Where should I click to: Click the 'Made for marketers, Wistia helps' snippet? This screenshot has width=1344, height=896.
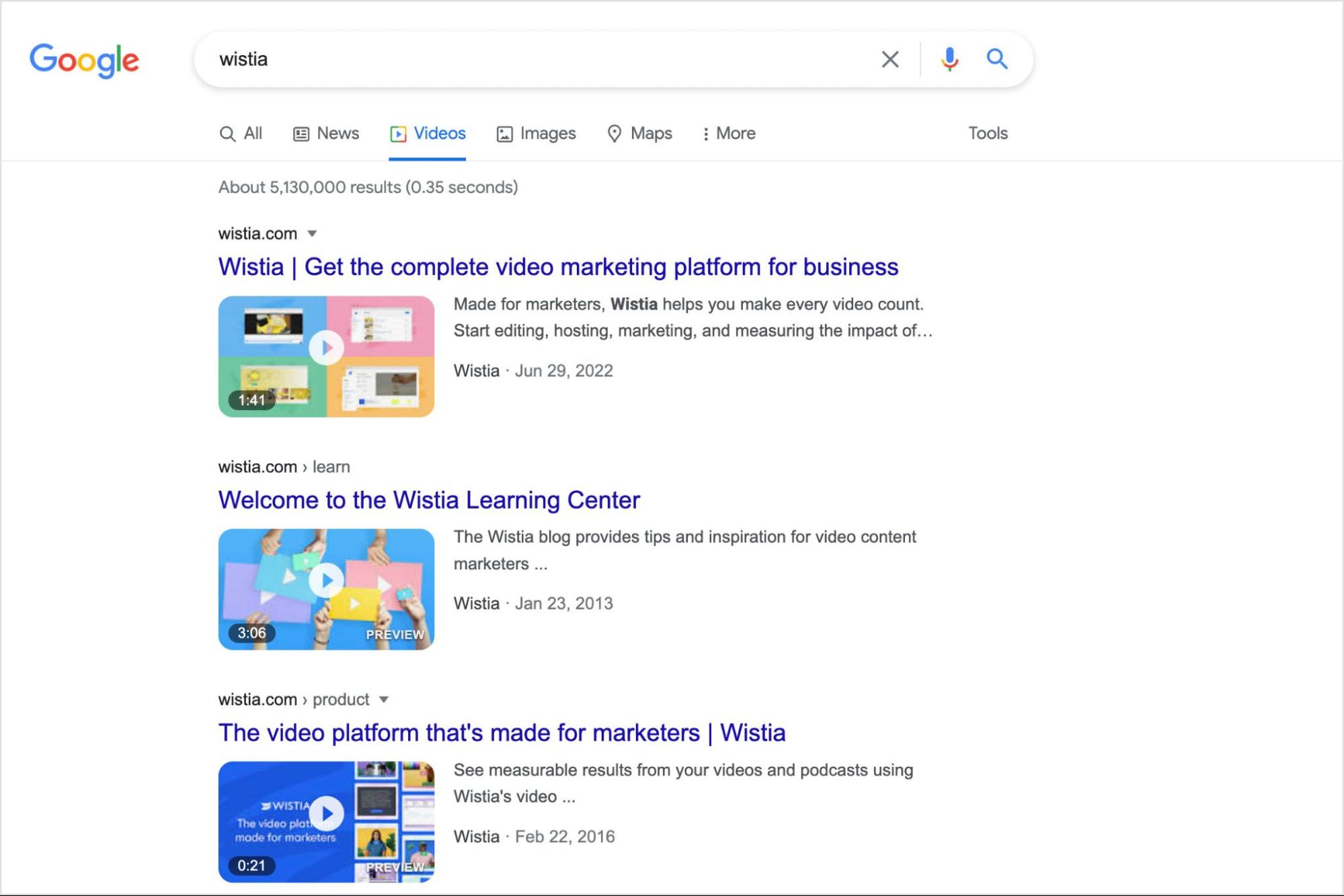(x=693, y=317)
